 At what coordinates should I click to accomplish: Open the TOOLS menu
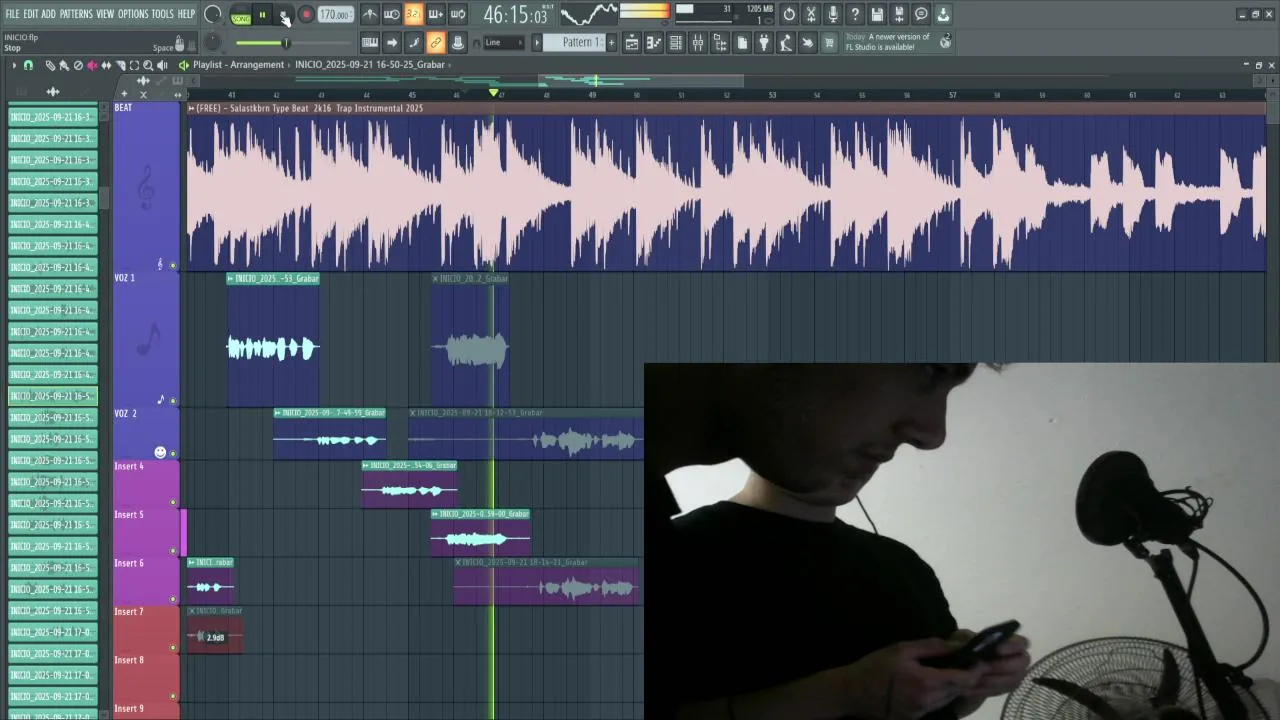pyautogui.click(x=162, y=14)
